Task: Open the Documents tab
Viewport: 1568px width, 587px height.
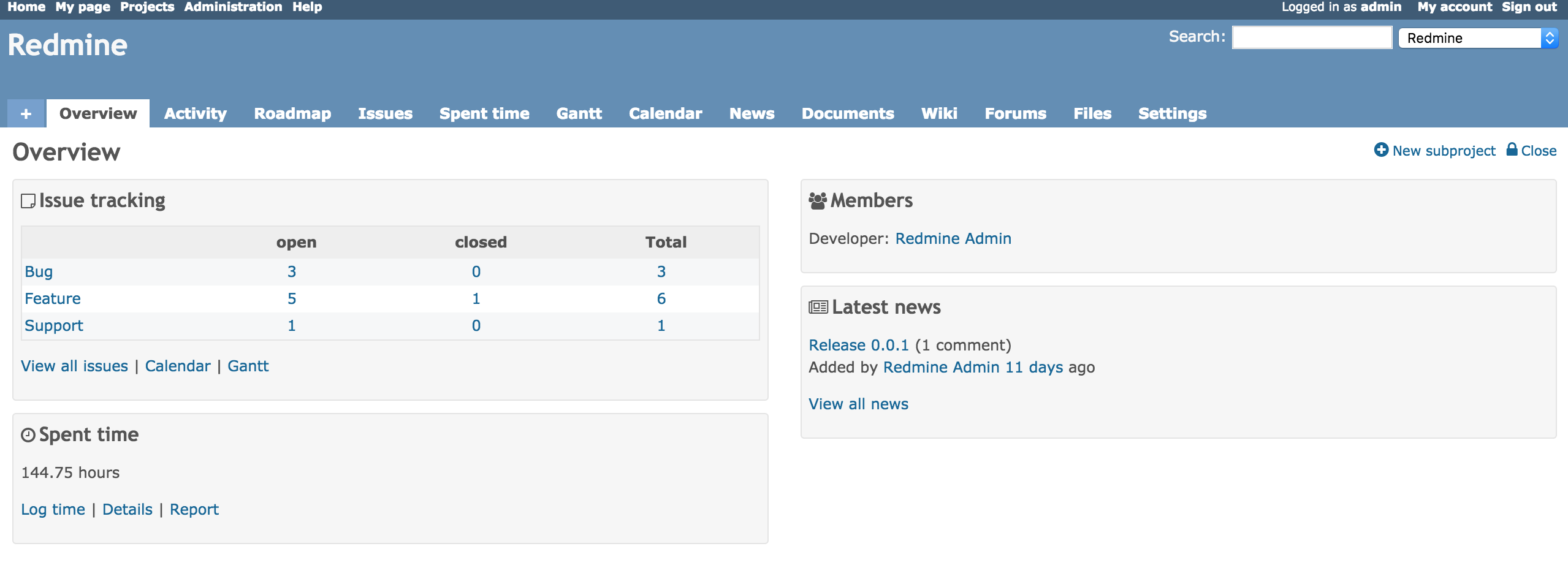Action: point(848,113)
